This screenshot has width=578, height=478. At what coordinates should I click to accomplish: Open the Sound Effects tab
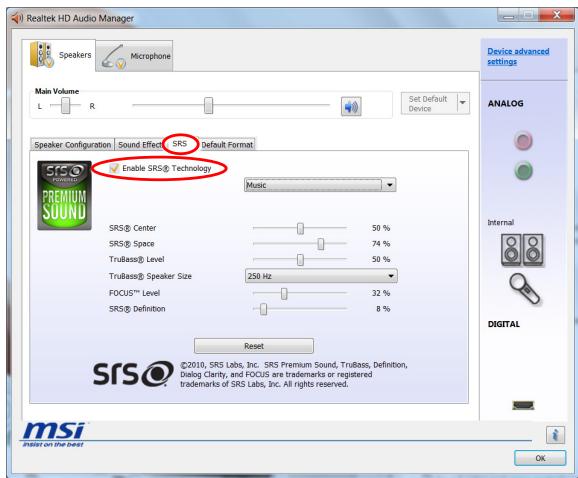tap(140, 145)
